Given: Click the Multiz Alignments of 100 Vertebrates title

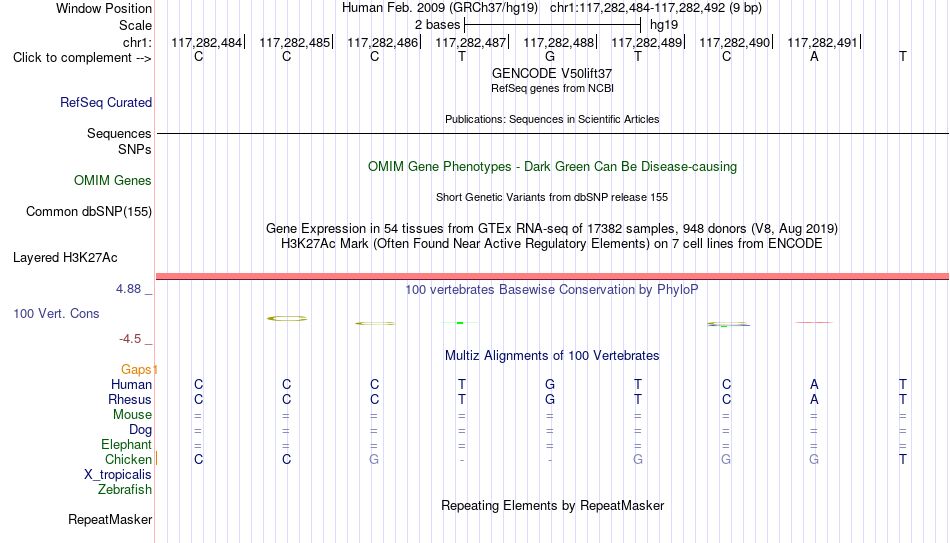Looking at the screenshot, I should [552, 356].
